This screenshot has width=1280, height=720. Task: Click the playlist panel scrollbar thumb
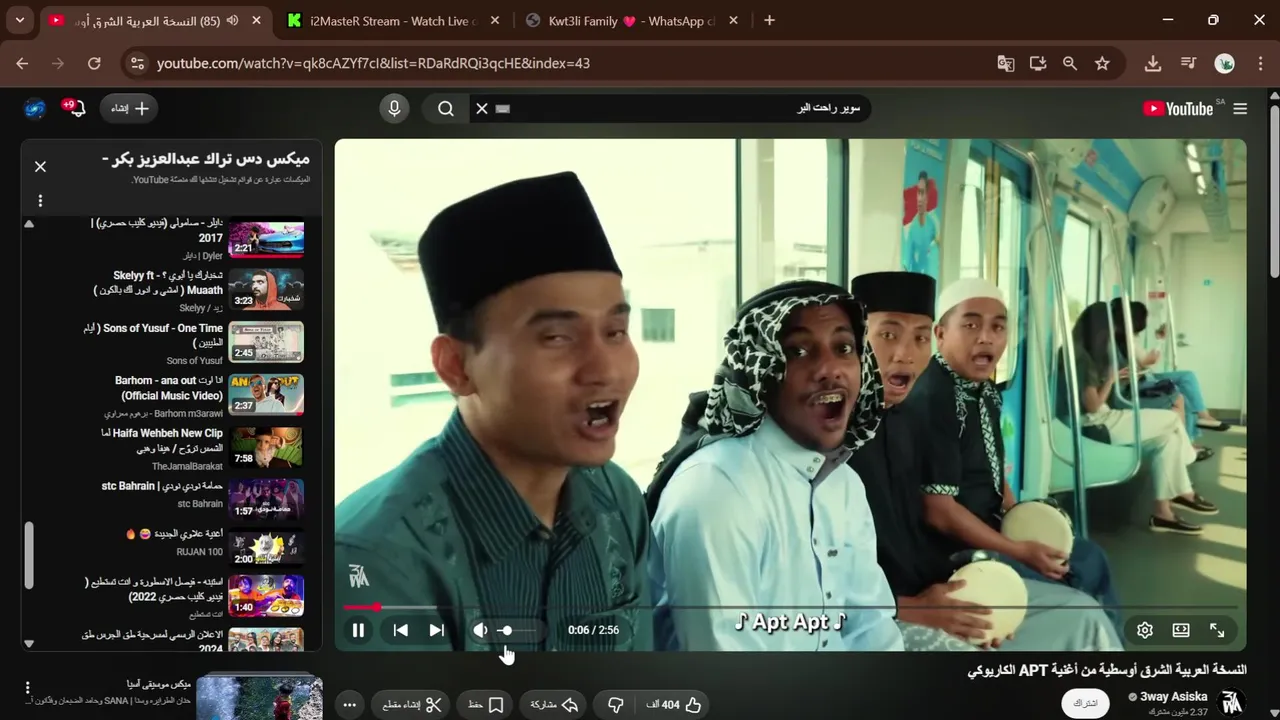point(28,555)
